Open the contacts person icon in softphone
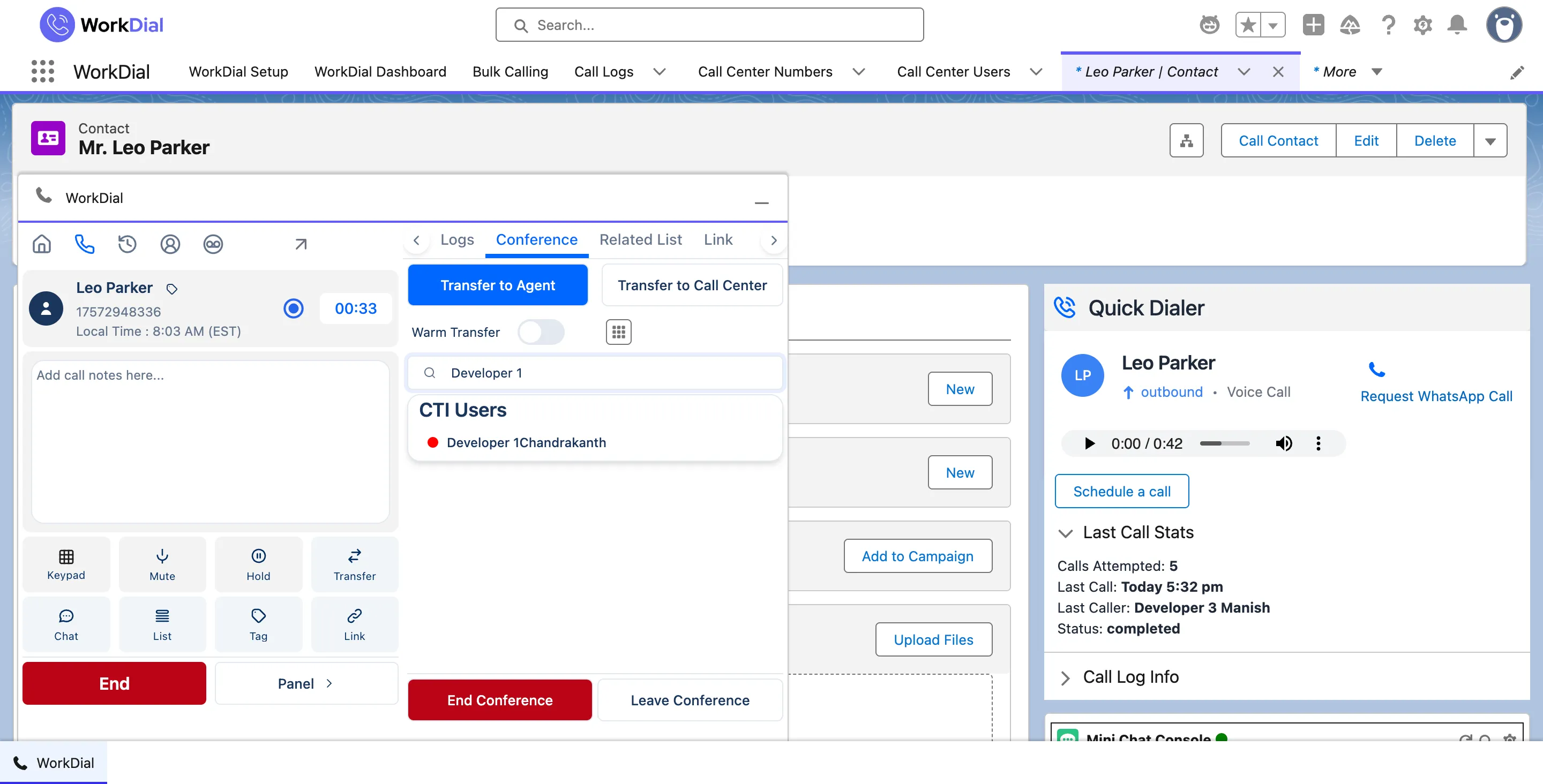 click(170, 244)
